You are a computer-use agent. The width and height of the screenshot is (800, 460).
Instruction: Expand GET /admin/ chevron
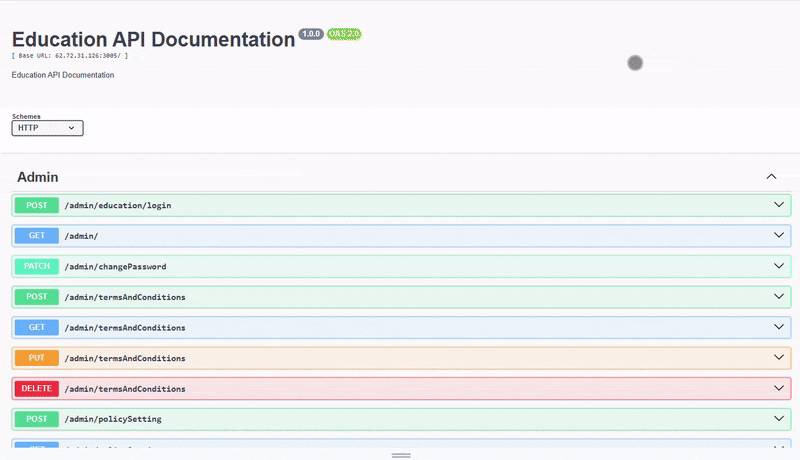tap(779, 235)
